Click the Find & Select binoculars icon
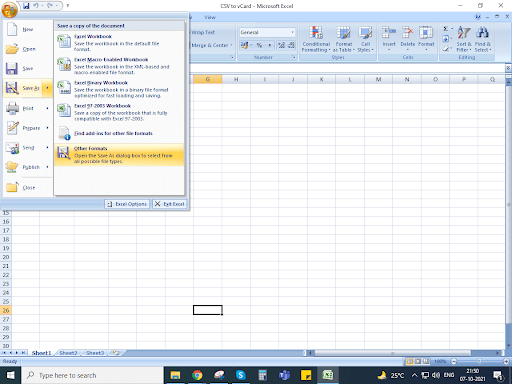This screenshot has height=384, width=512. coord(482,33)
